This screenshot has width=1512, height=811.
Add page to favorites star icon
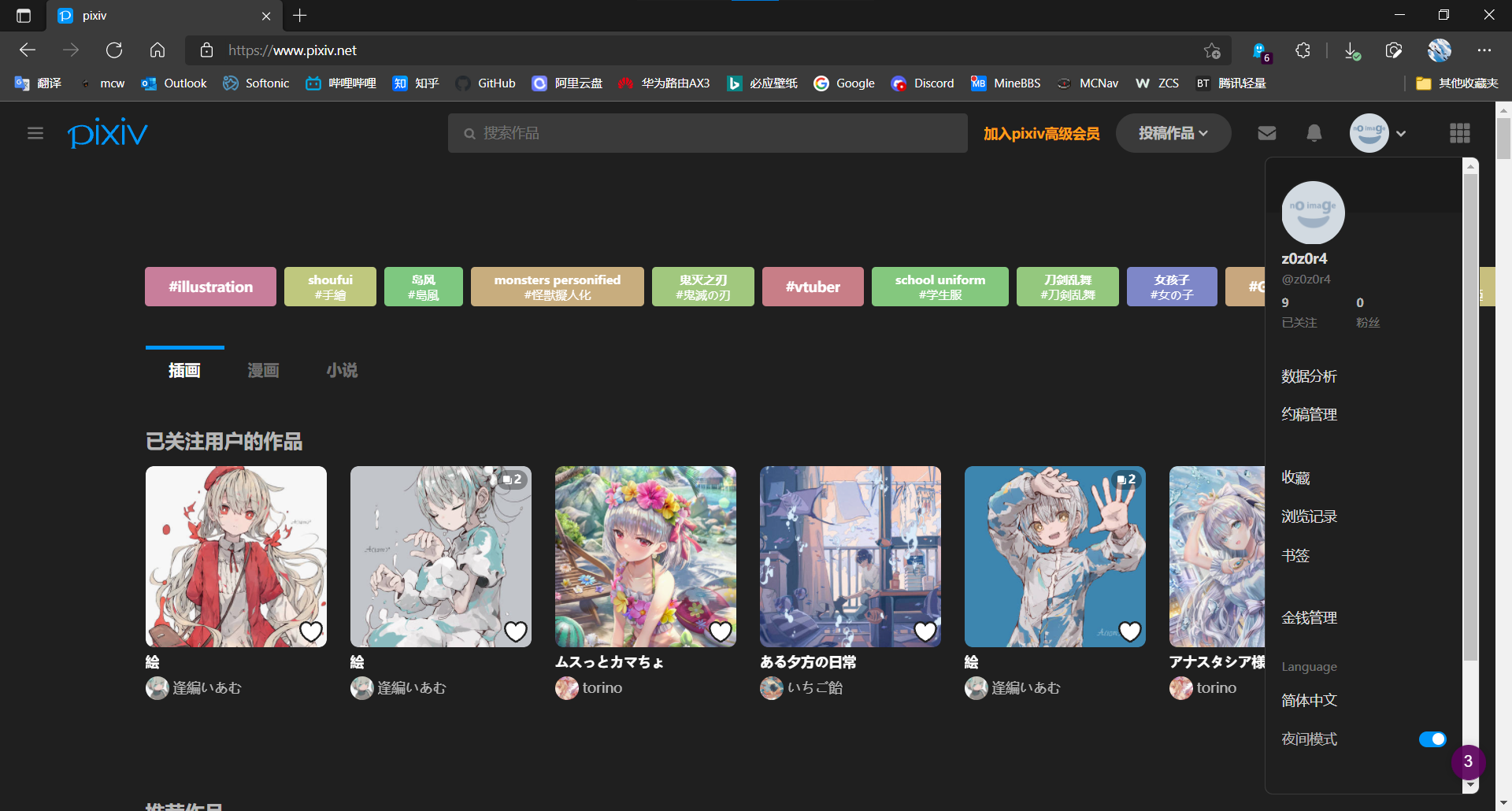[x=1212, y=50]
